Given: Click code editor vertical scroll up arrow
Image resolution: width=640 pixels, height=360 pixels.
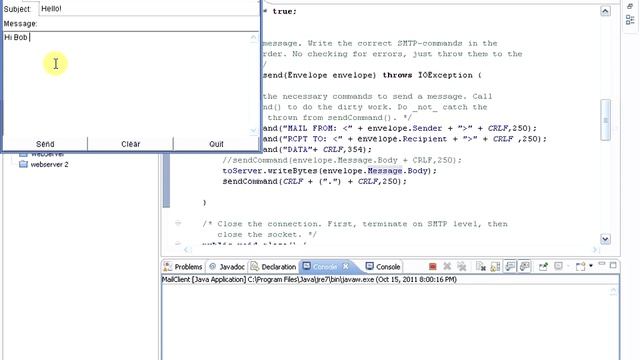Looking at the screenshot, I should (x=605, y=11).
